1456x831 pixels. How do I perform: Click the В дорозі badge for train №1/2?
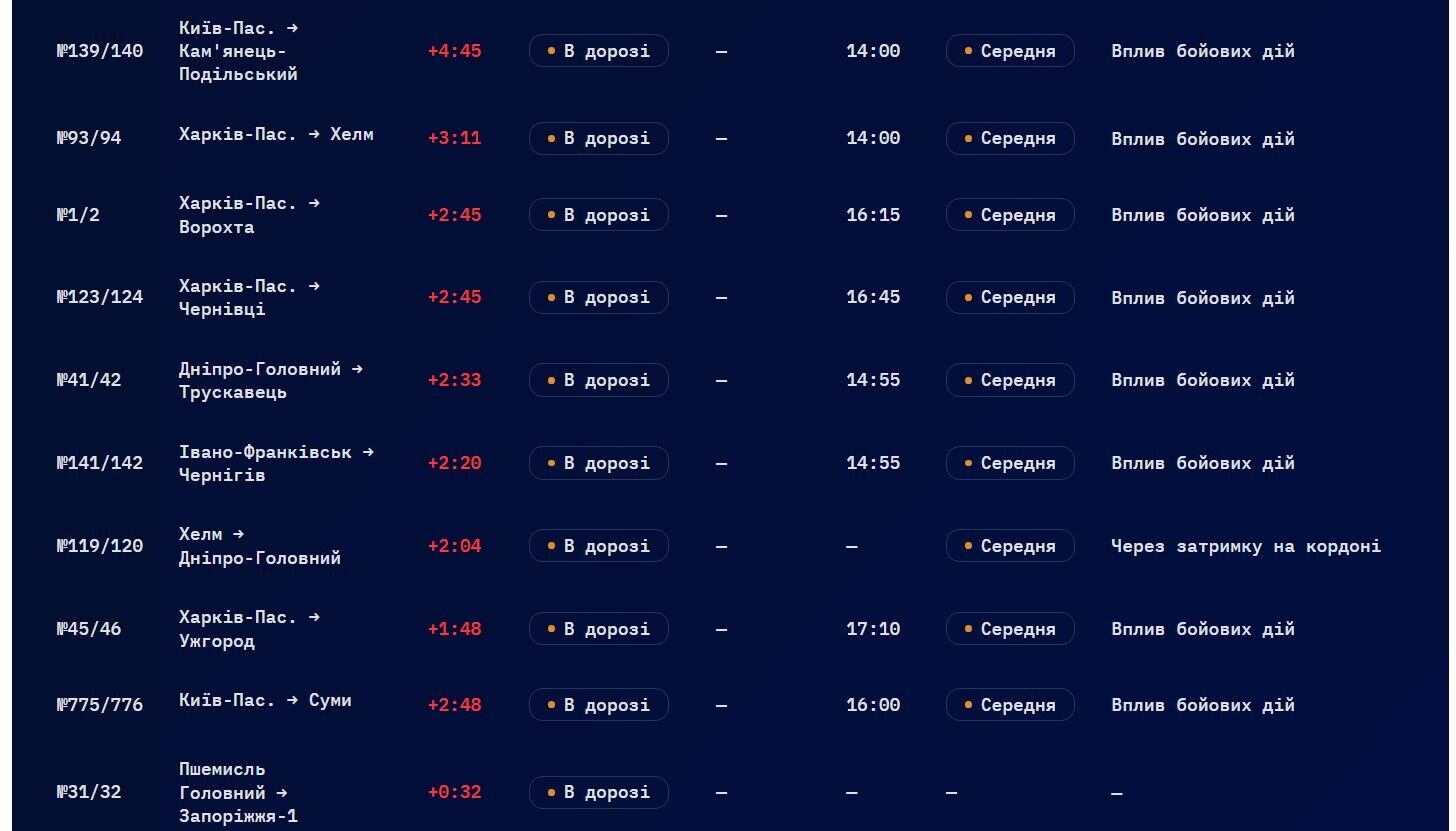coord(598,215)
